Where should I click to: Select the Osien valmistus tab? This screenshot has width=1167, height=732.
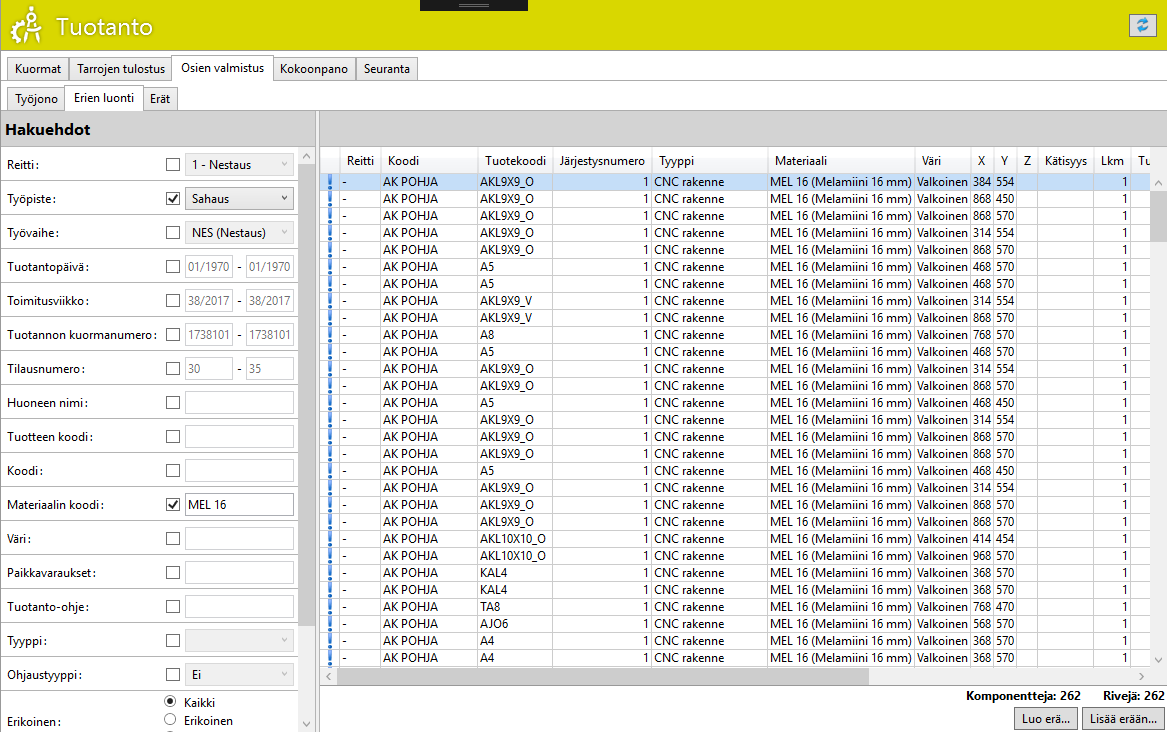[223, 68]
